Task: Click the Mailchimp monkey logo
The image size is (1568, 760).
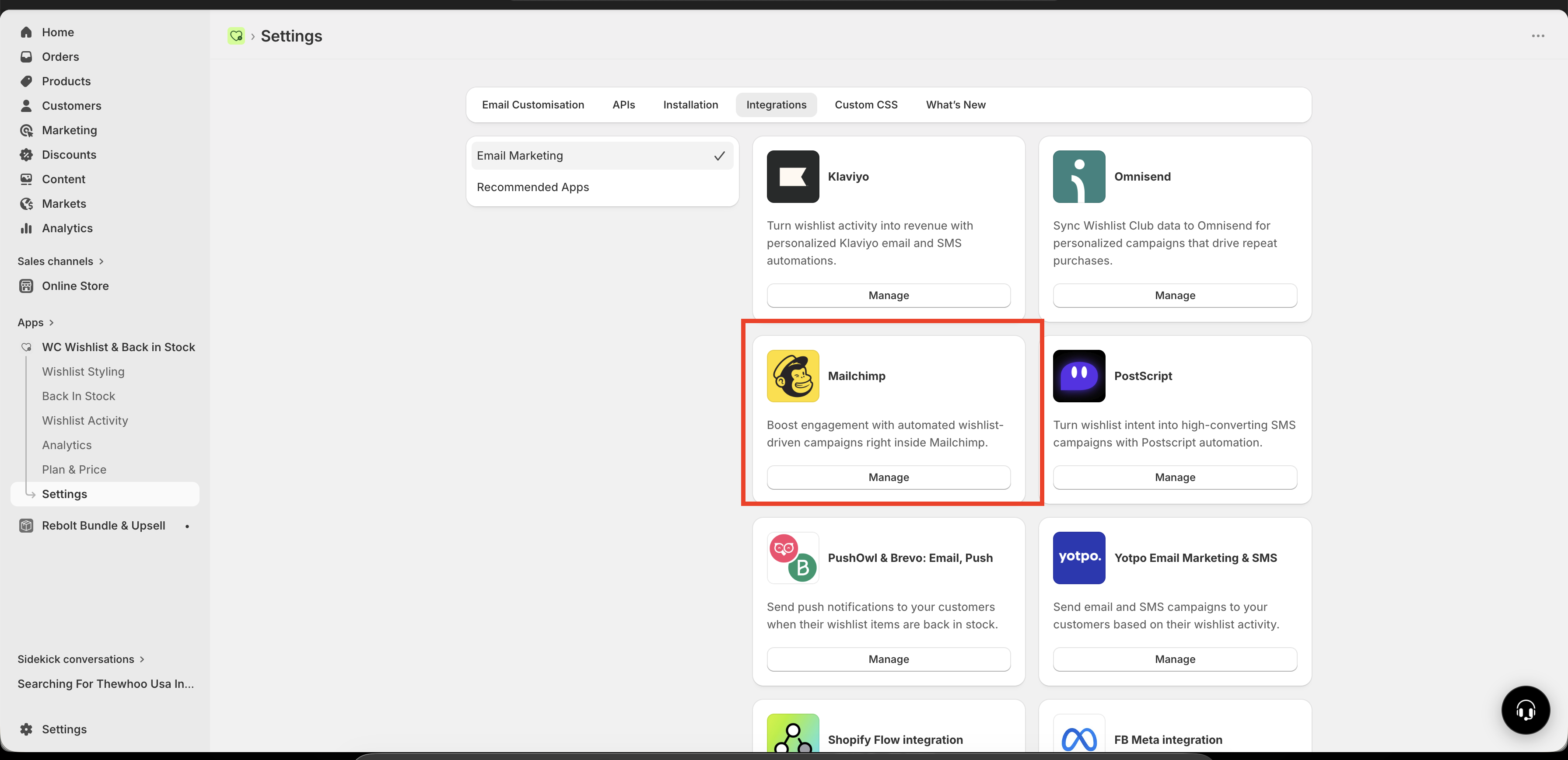Action: tap(792, 376)
